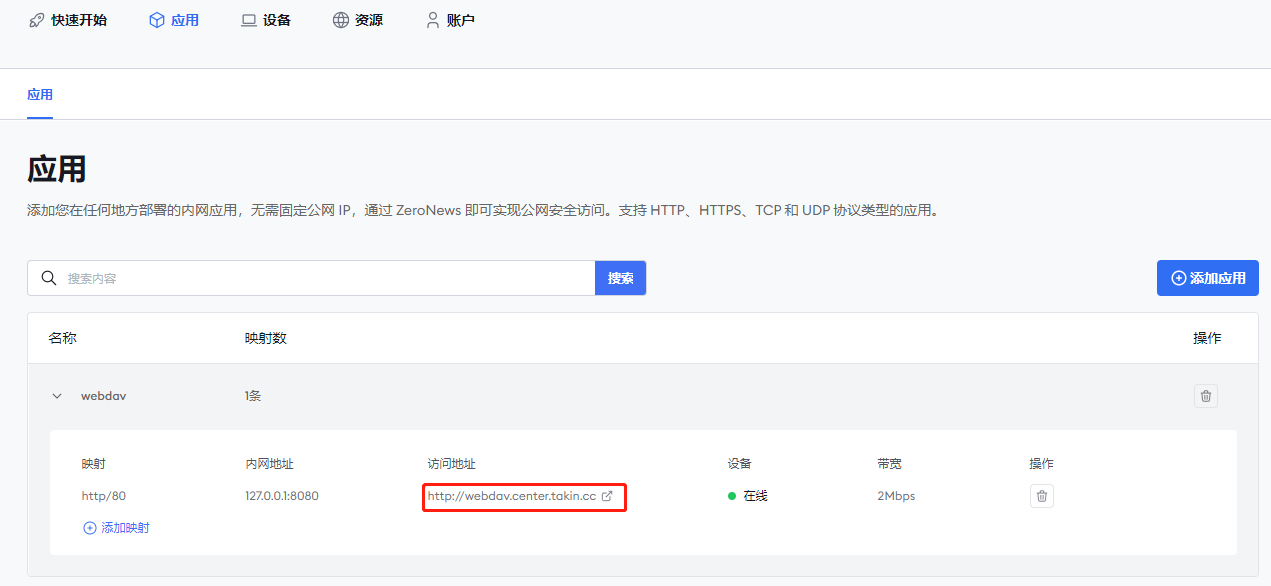The image size is (1271, 586).
Task: Click the blue 搜索 button
Action: (621, 278)
